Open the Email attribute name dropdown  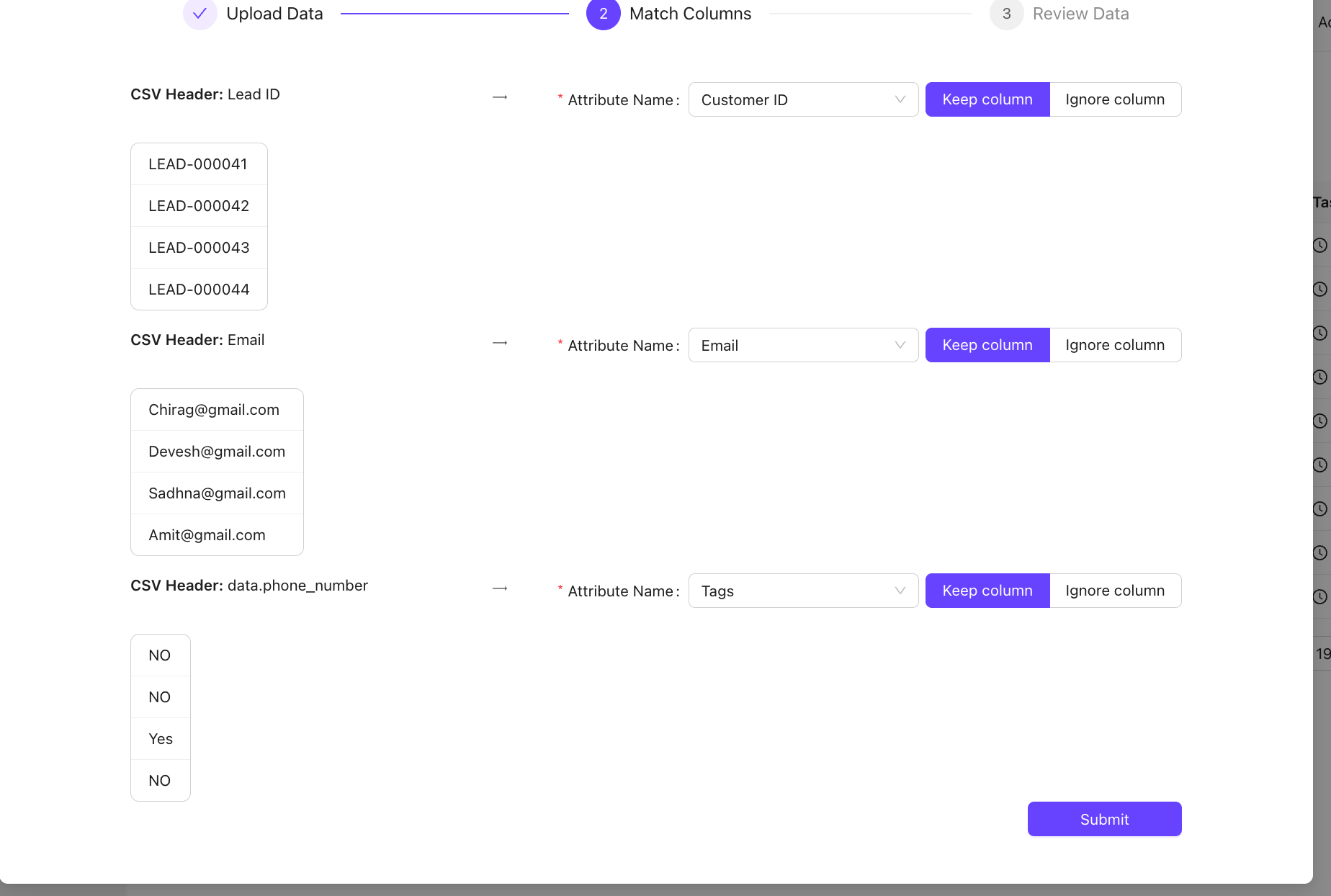click(x=802, y=346)
